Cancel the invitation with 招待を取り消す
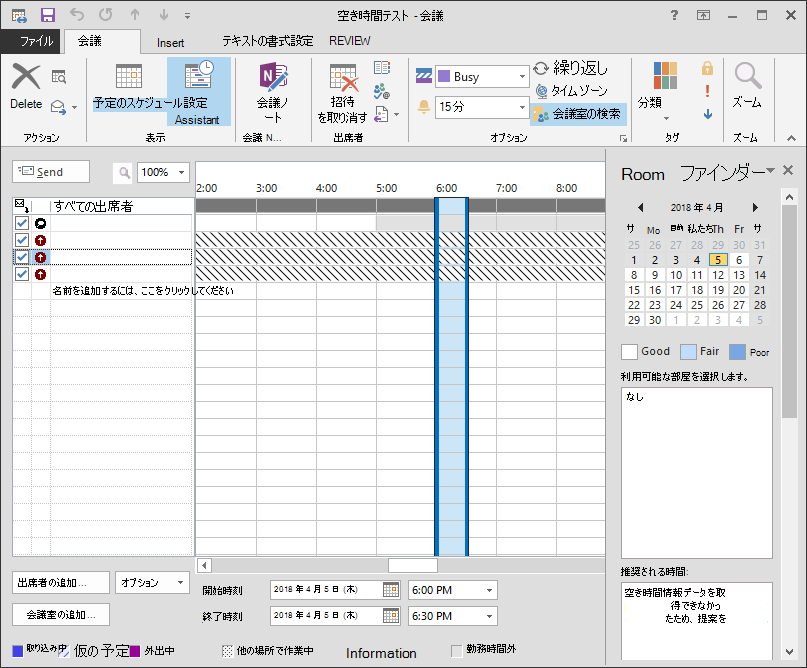The height and width of the screenshot is (668, 807). (x=343, y=93)
